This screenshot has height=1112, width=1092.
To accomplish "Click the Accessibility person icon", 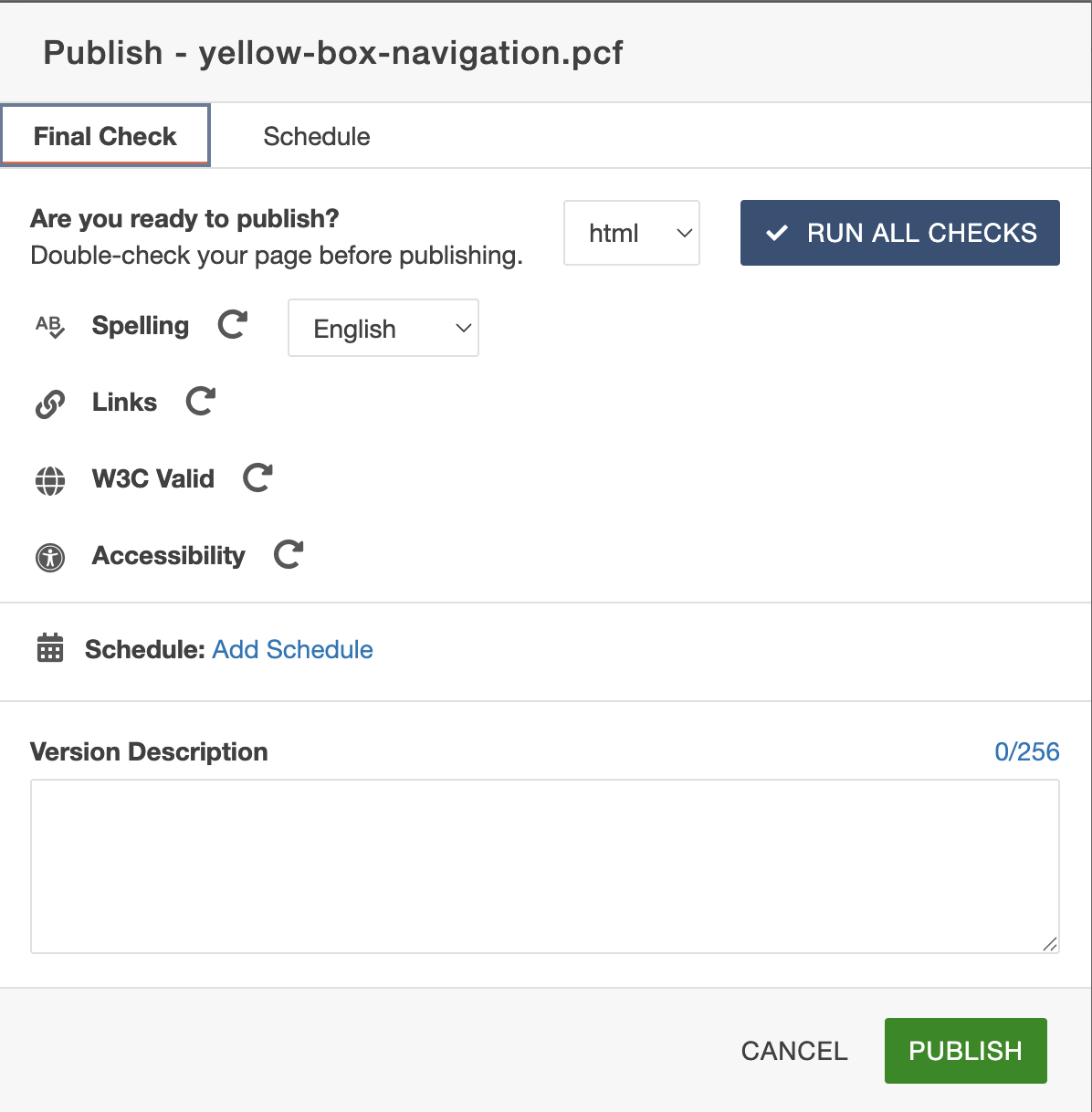I will 50,557.
